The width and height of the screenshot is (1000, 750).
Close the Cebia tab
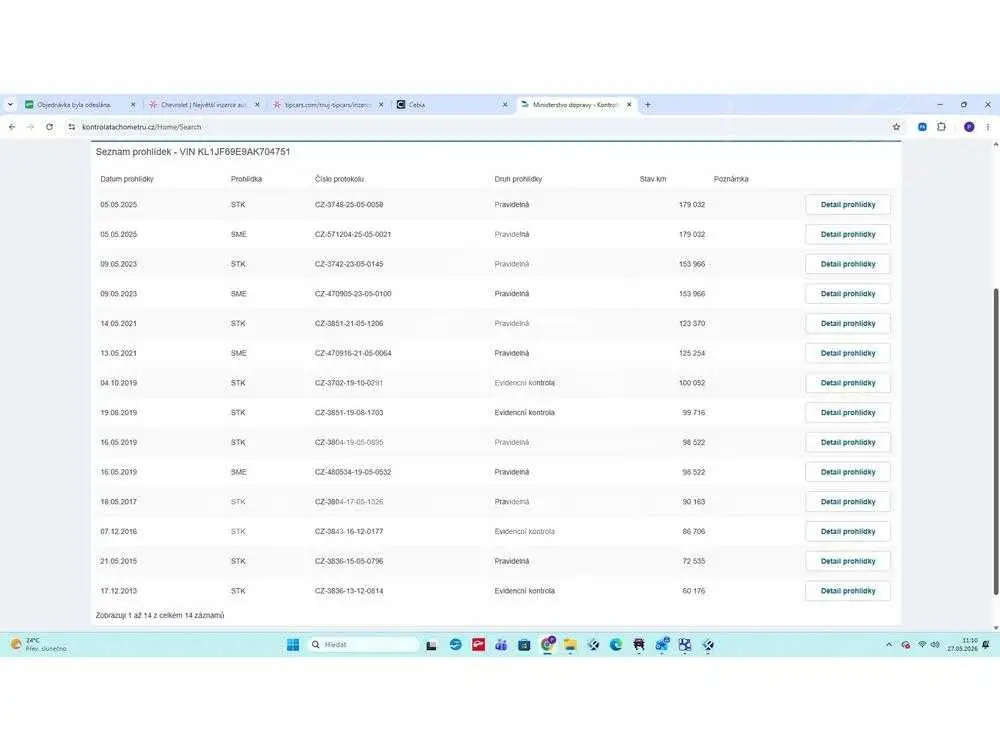point(505,105)
